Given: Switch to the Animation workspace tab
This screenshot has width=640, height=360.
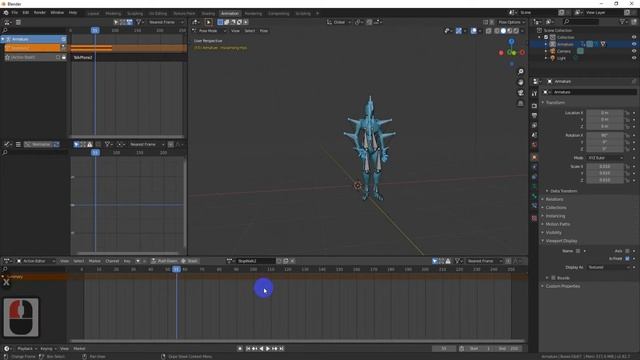Looking at the screenshot, I should [230, 13].
